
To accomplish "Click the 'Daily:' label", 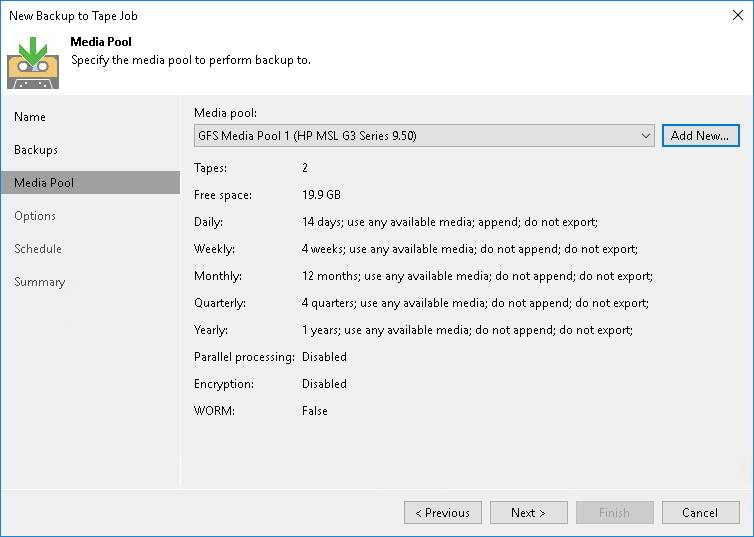I will [208, 222].
